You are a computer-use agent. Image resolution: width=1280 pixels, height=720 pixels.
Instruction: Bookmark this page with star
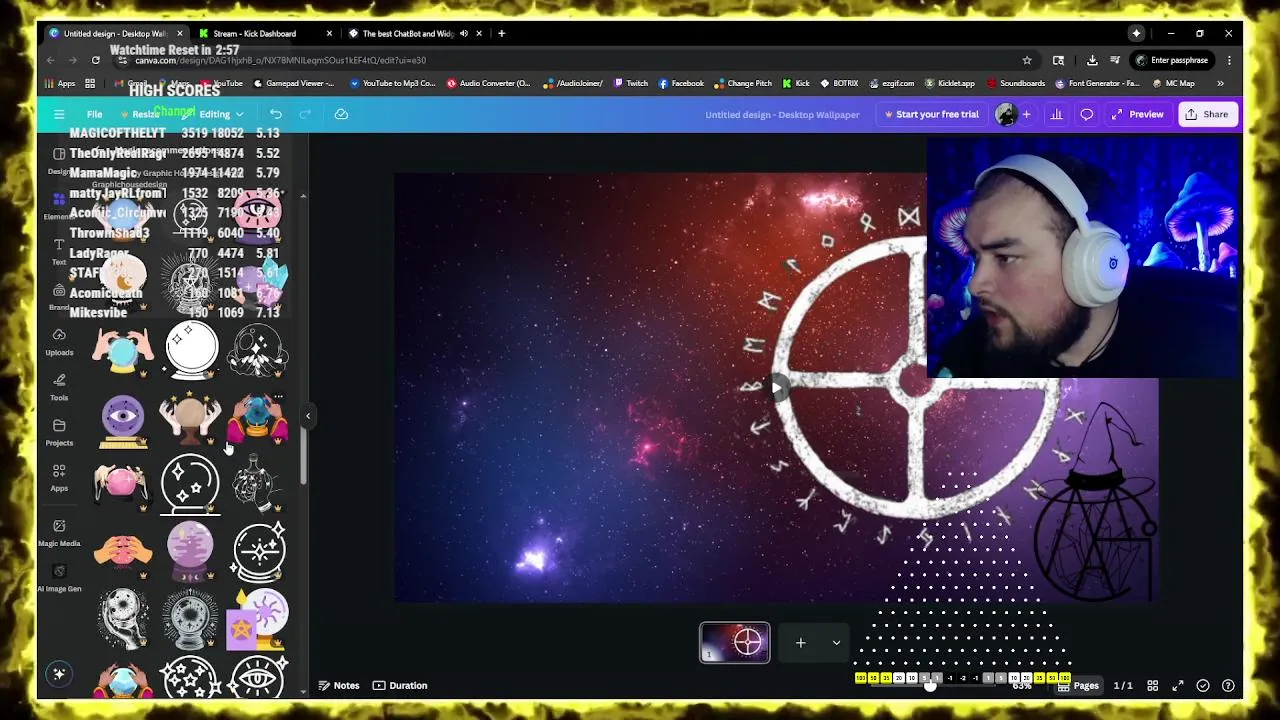tap(1026, 60)
